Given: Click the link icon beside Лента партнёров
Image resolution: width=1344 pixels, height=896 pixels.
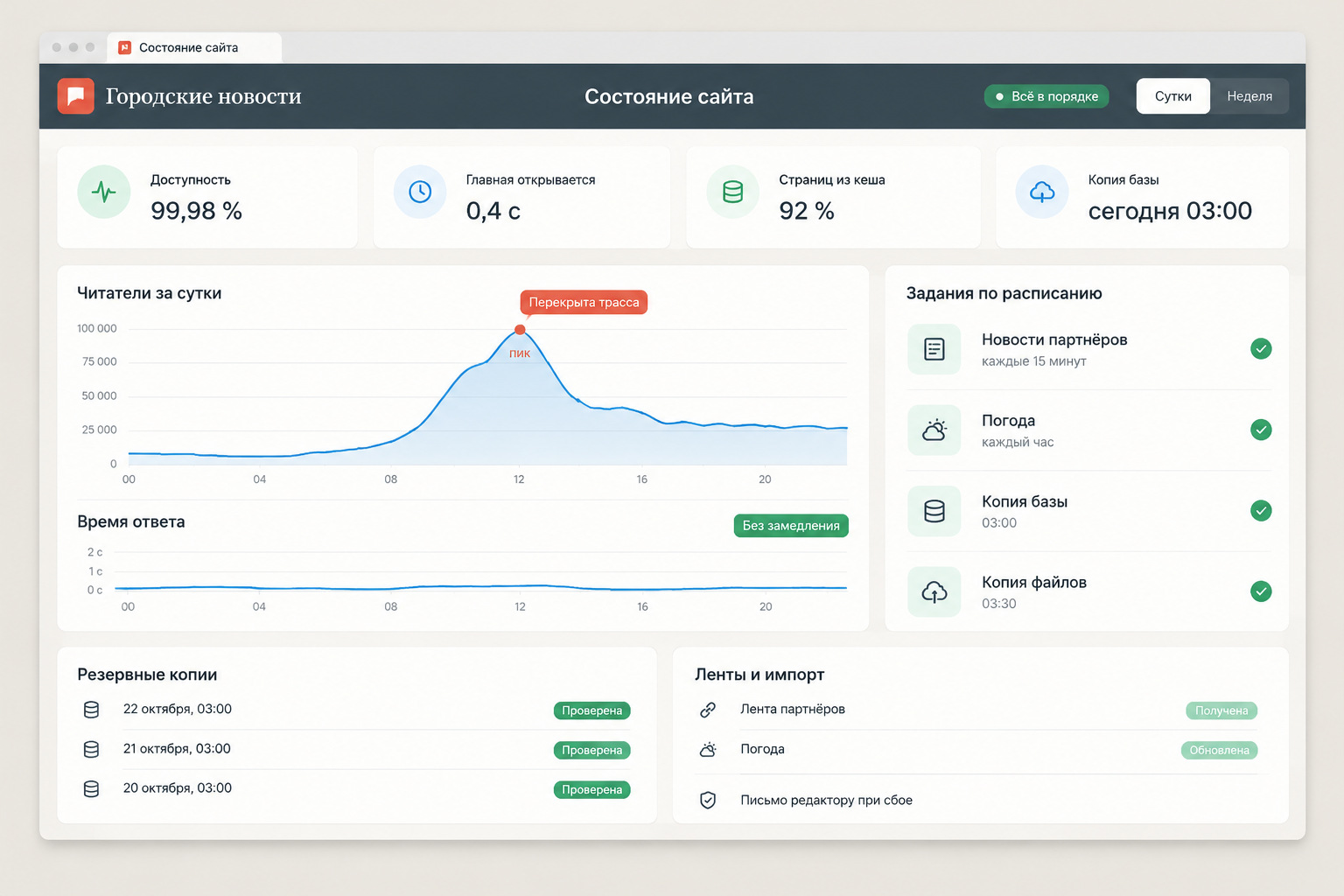Looking at the screenshot, I should [x=708, y=710].
